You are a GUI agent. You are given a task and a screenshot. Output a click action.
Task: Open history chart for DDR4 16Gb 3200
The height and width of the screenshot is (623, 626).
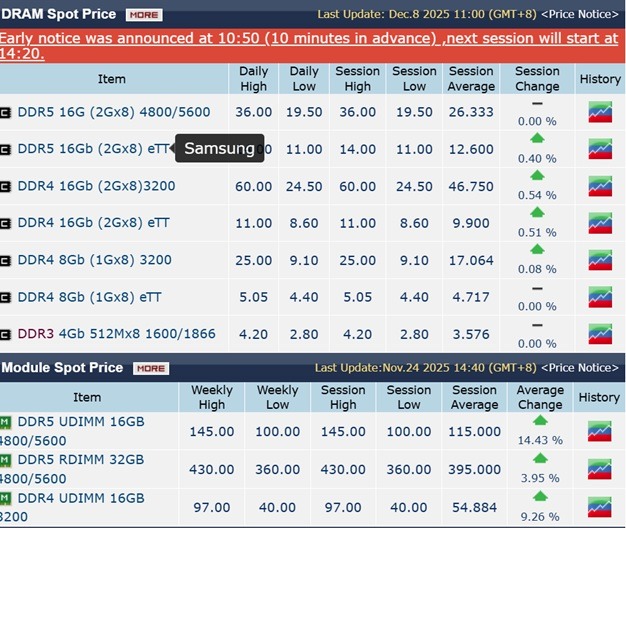click(600, 186)
